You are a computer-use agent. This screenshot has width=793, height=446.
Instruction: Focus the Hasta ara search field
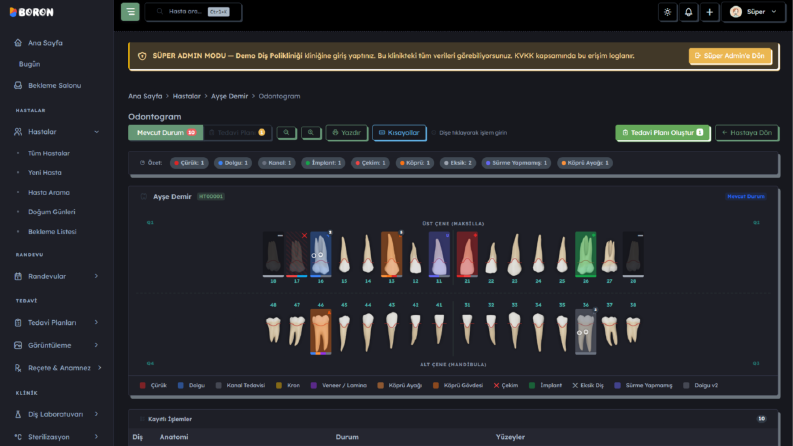tap(193, 12)
